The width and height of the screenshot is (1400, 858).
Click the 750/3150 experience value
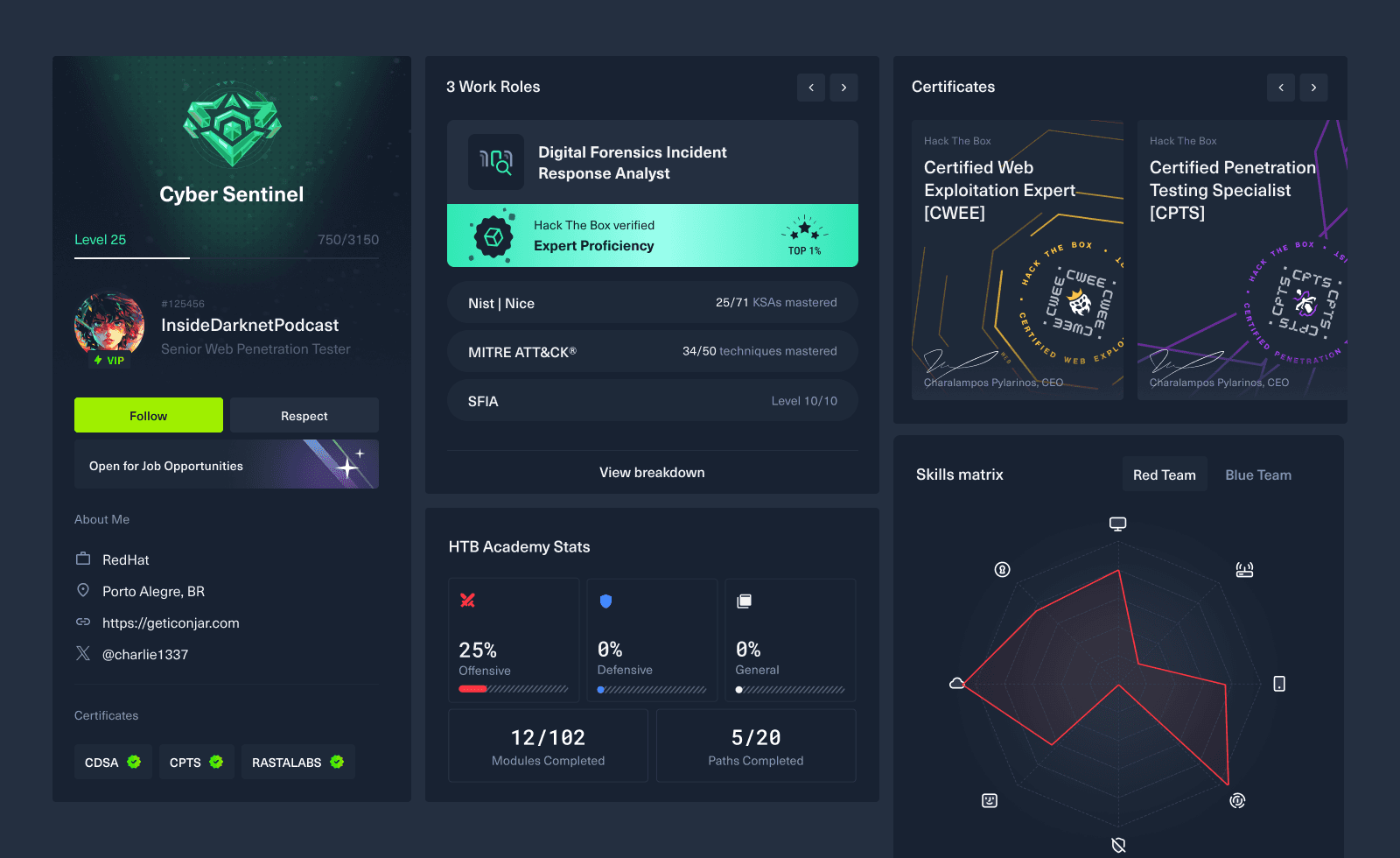coord(348,239)
